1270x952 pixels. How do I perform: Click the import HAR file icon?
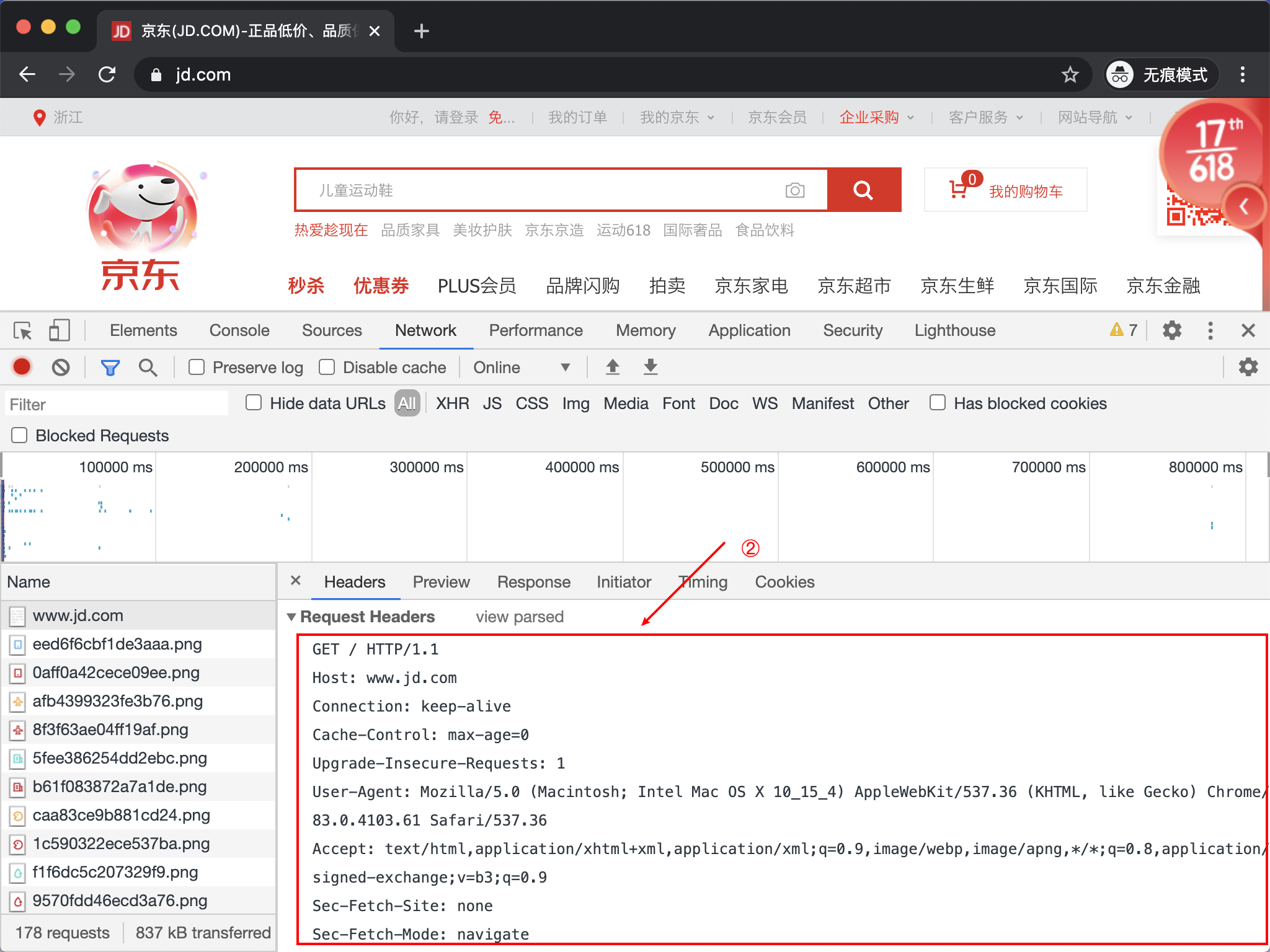(x=613, y=369)
